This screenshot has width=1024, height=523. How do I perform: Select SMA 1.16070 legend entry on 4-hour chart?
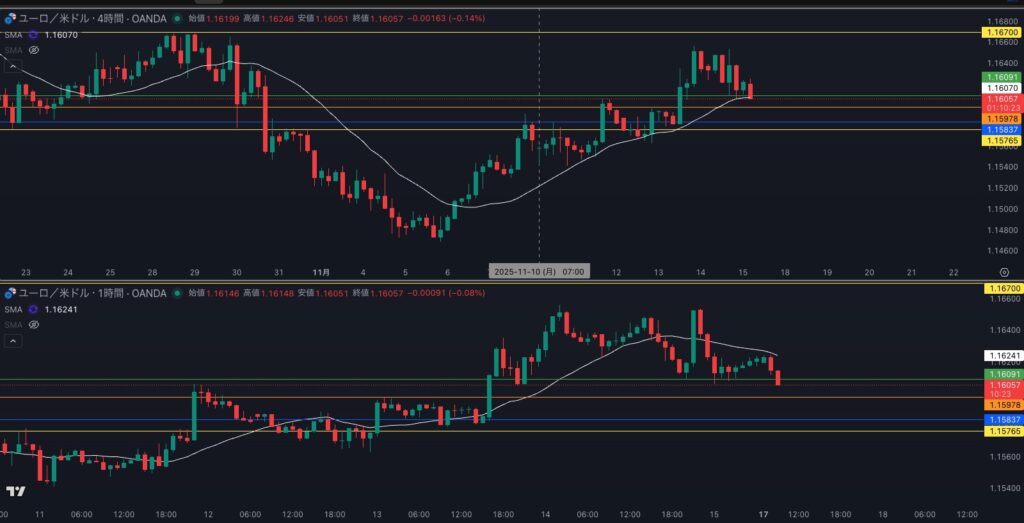click(x=60, y=34)
